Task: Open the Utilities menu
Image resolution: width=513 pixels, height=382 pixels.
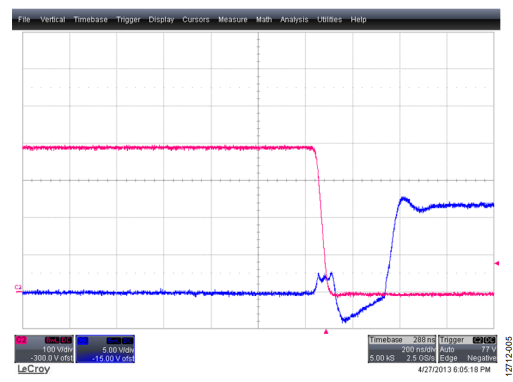Action: coord(329,19)
